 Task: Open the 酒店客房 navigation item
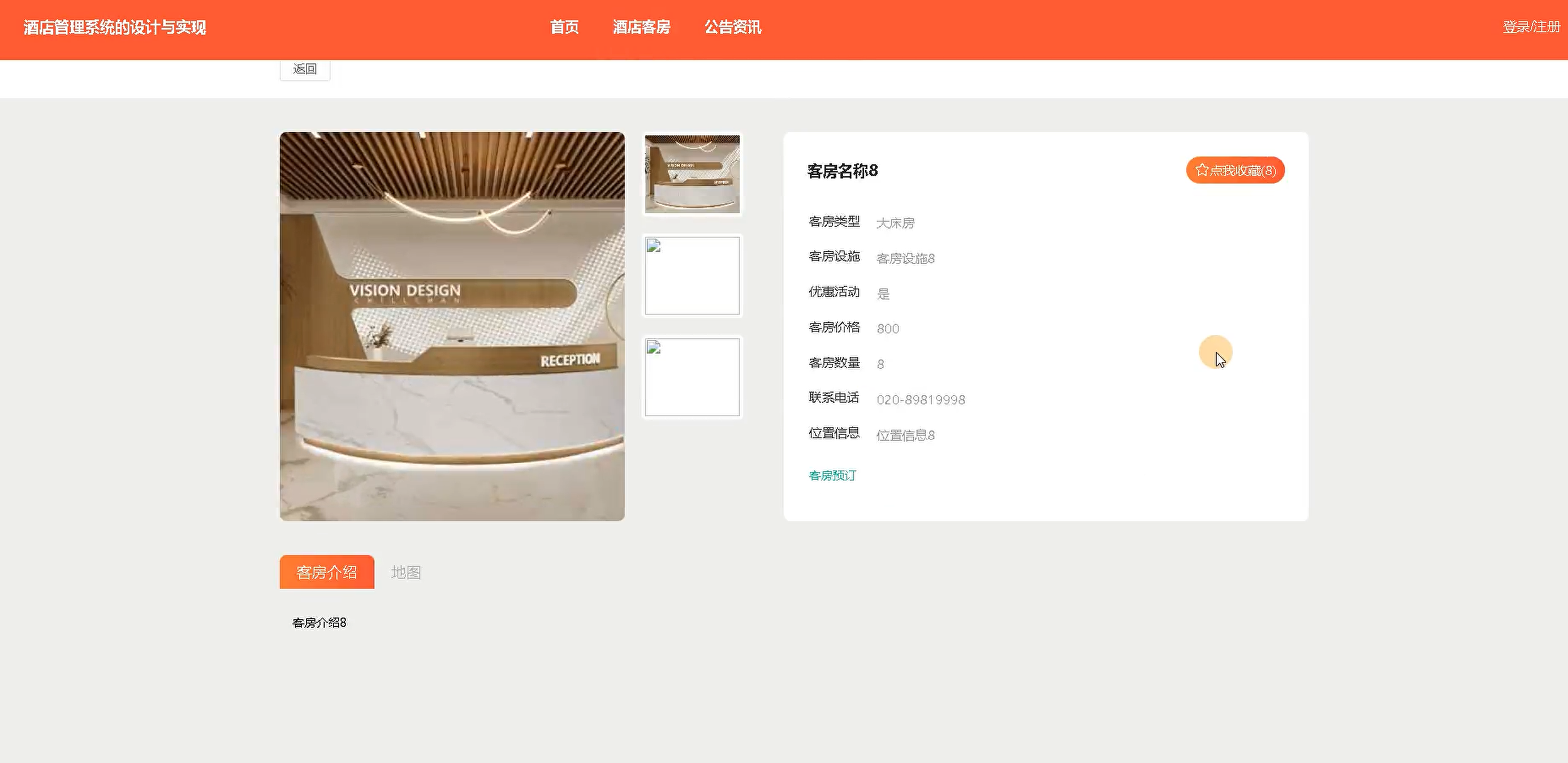[x=642, y=27]
